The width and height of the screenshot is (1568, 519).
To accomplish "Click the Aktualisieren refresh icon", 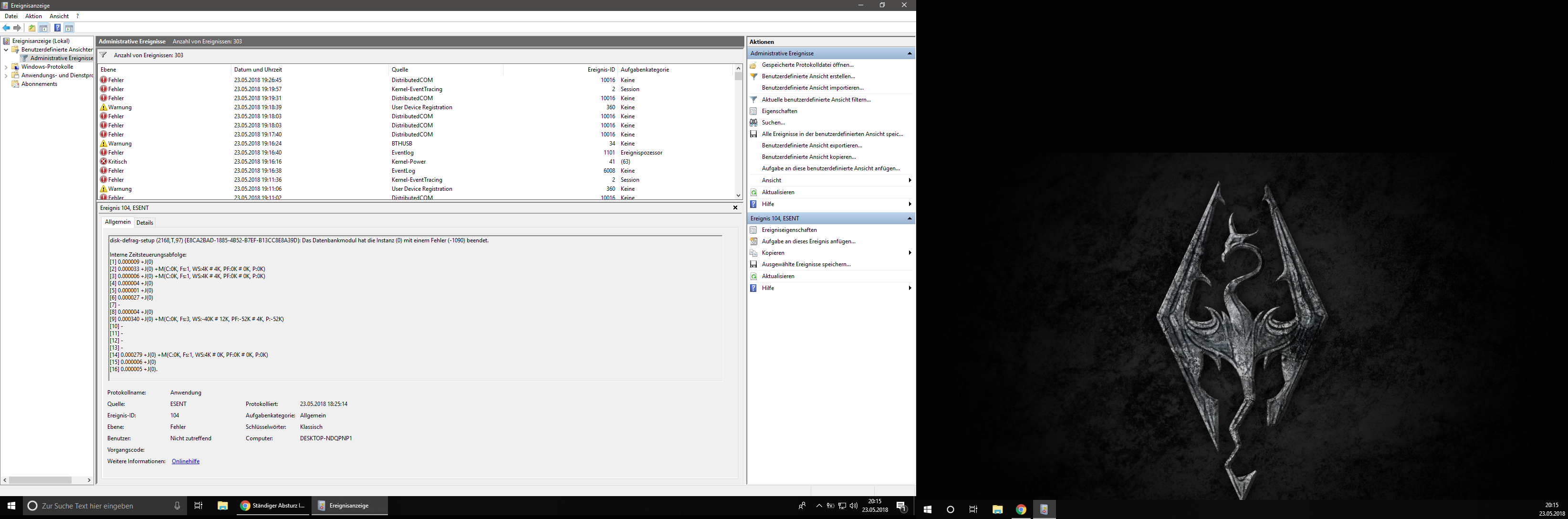I will (x=754, y=192).
